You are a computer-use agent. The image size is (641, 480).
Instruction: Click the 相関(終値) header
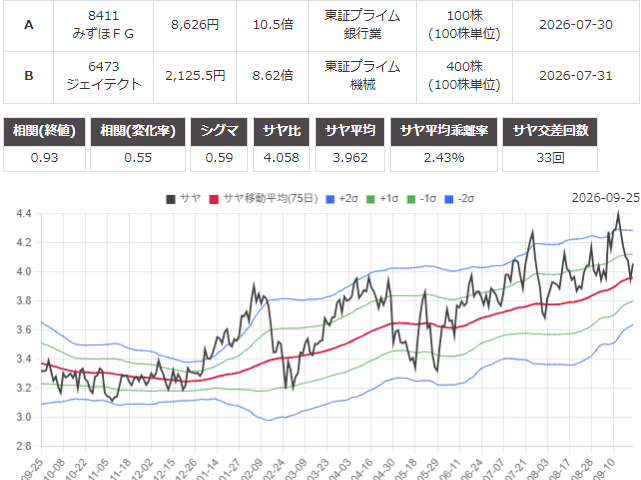tap(44, 131)
